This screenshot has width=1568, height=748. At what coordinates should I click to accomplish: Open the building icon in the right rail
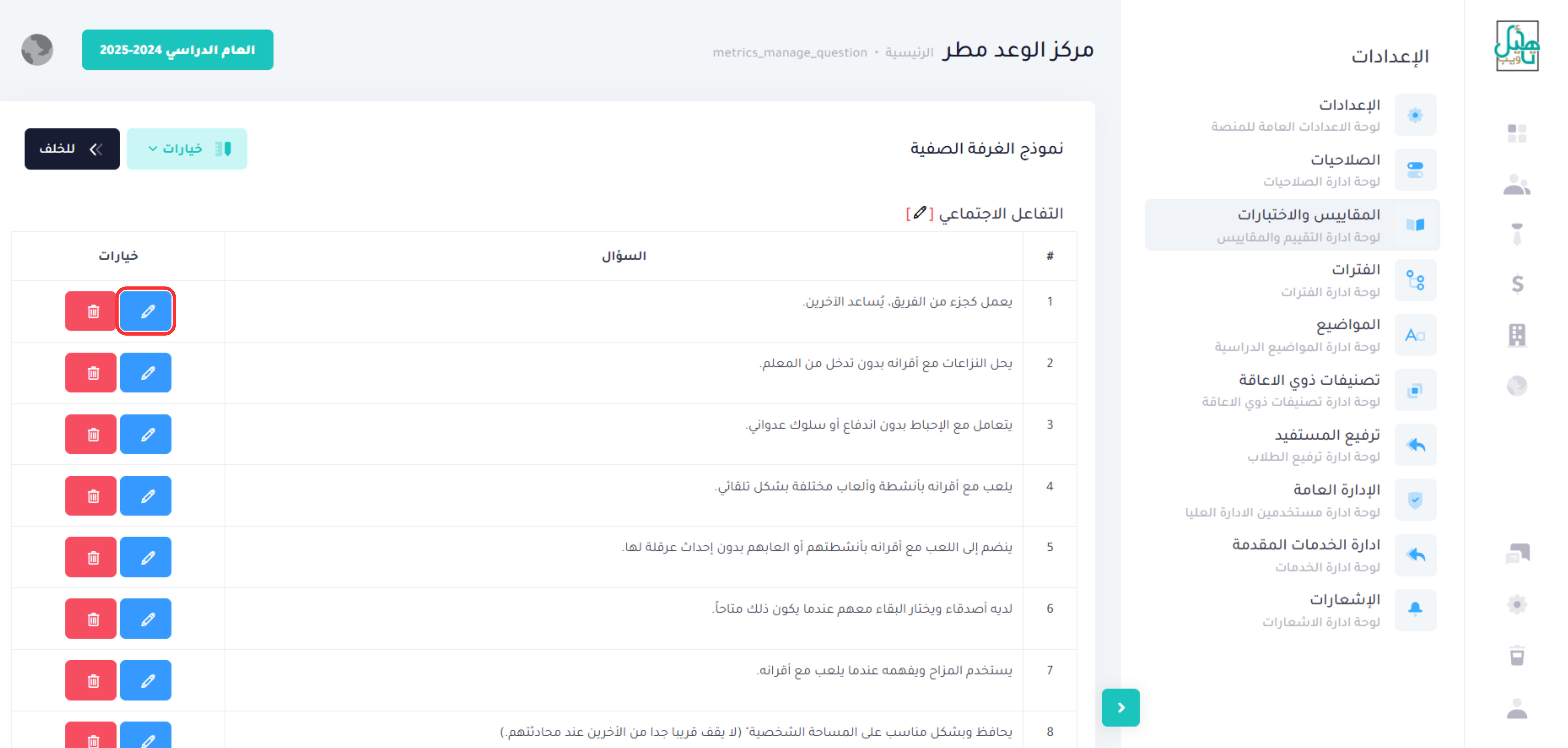1517,335
